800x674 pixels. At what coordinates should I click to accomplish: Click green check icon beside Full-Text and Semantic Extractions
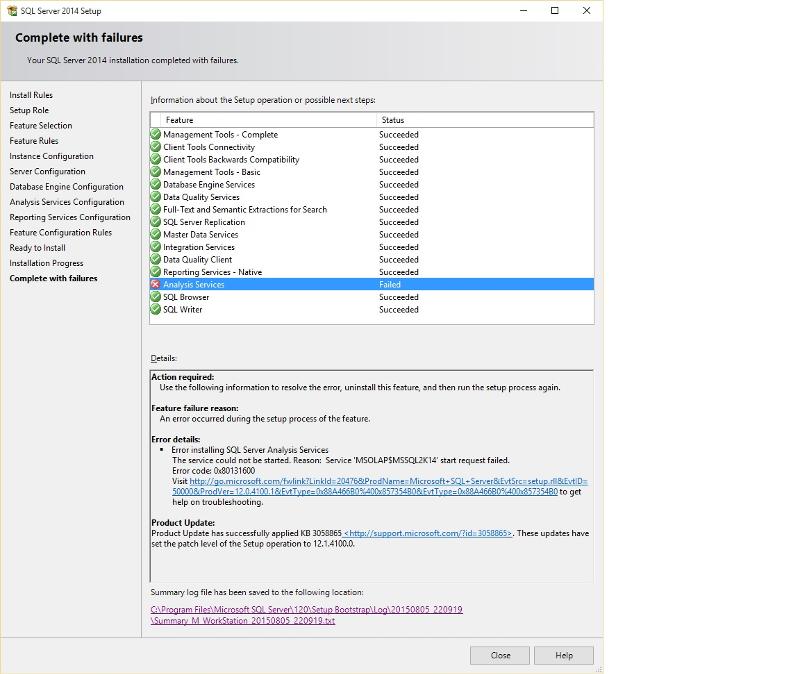coord(156,209)
